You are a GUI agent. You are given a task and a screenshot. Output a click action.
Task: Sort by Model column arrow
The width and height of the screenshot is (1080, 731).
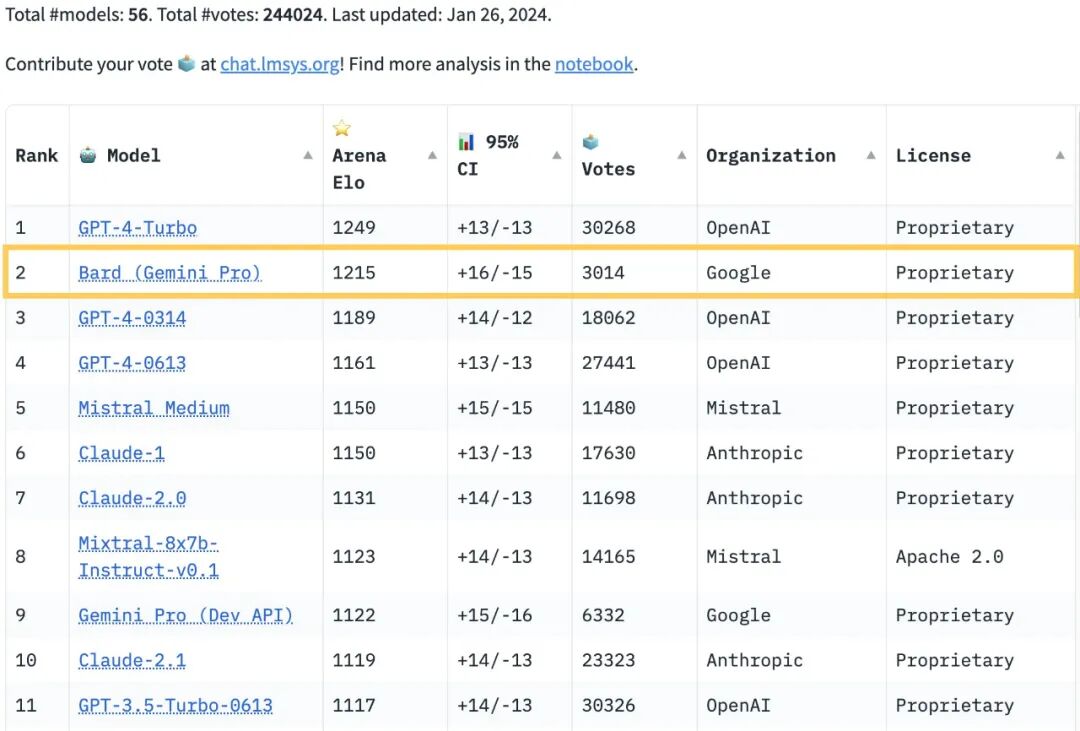pos(308,156)
